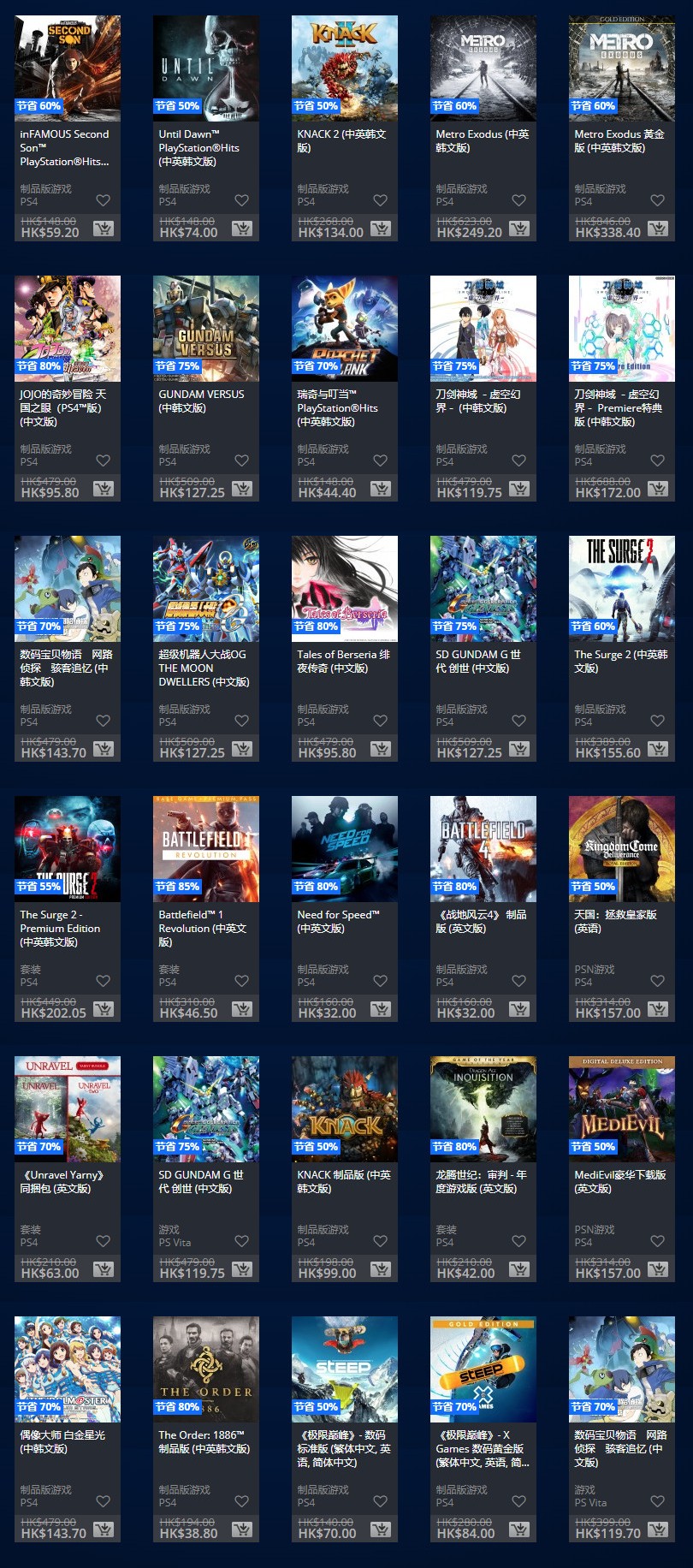This screenshot has height=1568, width=693.
Task: Click price HK$84.00
Action: (x=465, y=1534)
